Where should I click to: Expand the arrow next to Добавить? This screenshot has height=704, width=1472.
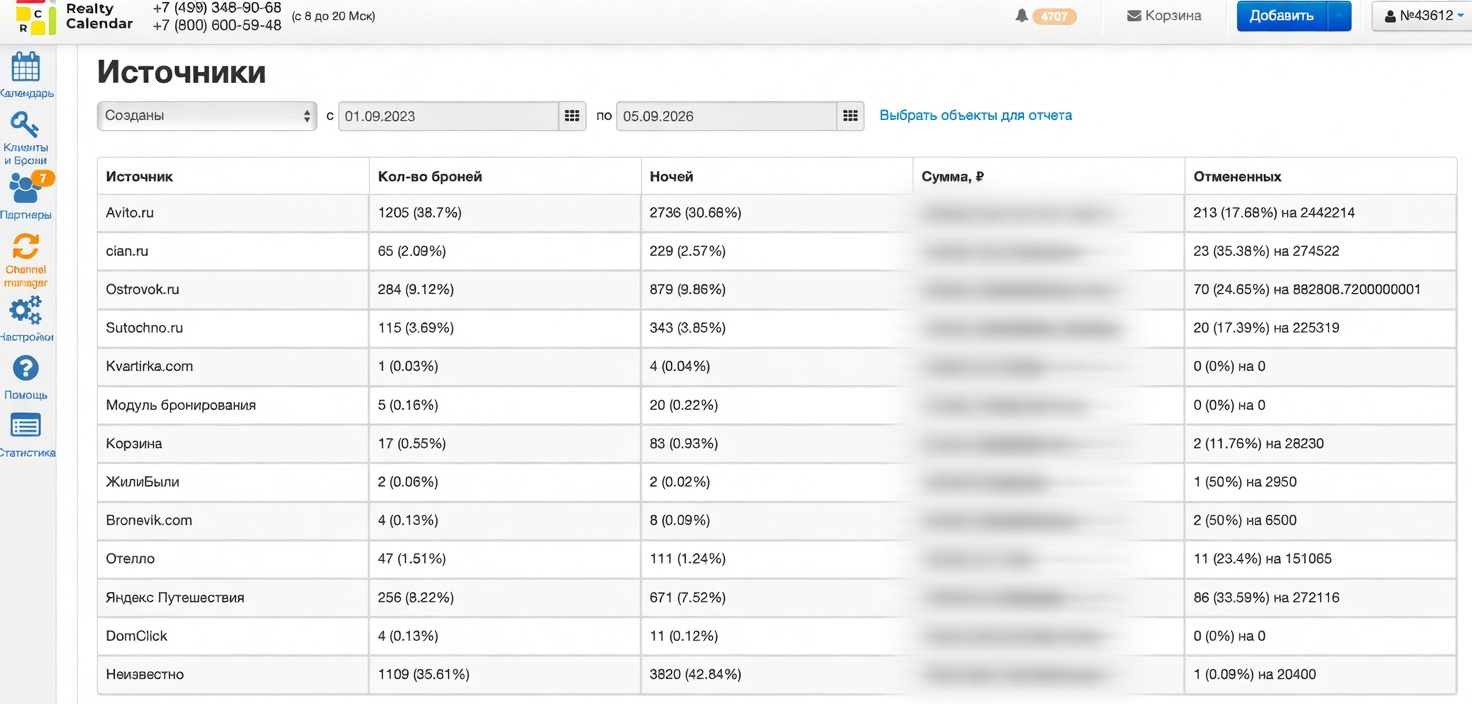click(x=1339, y=16)
